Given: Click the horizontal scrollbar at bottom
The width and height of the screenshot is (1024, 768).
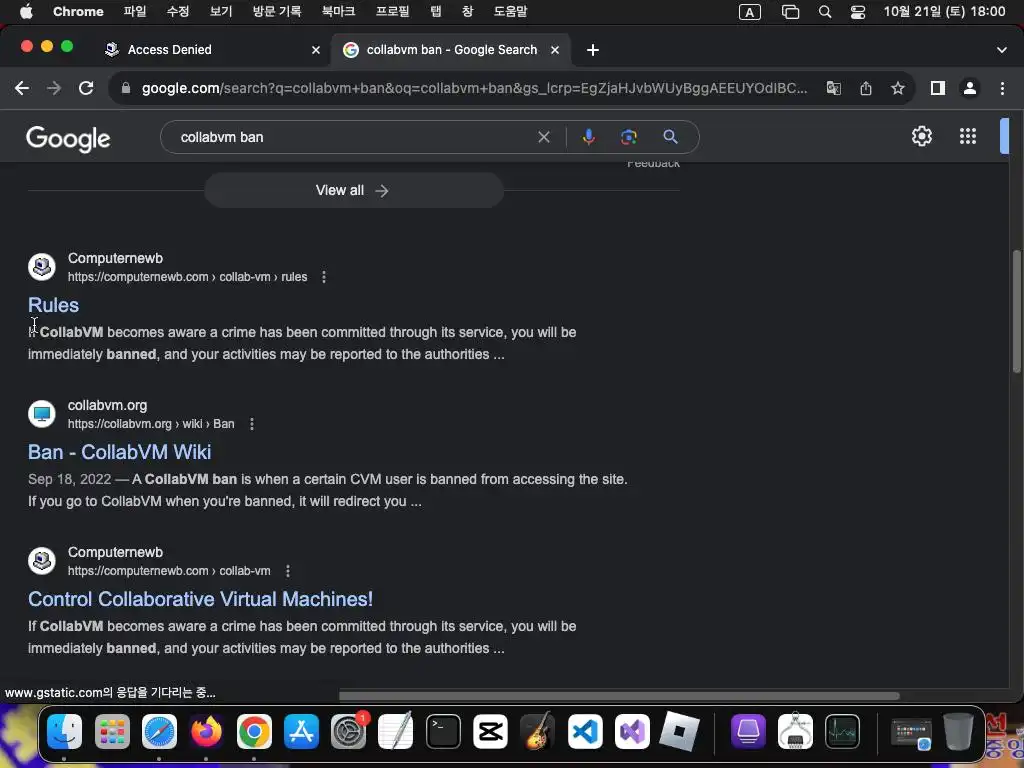Looking at the screenshot, I should pos(618,696).
